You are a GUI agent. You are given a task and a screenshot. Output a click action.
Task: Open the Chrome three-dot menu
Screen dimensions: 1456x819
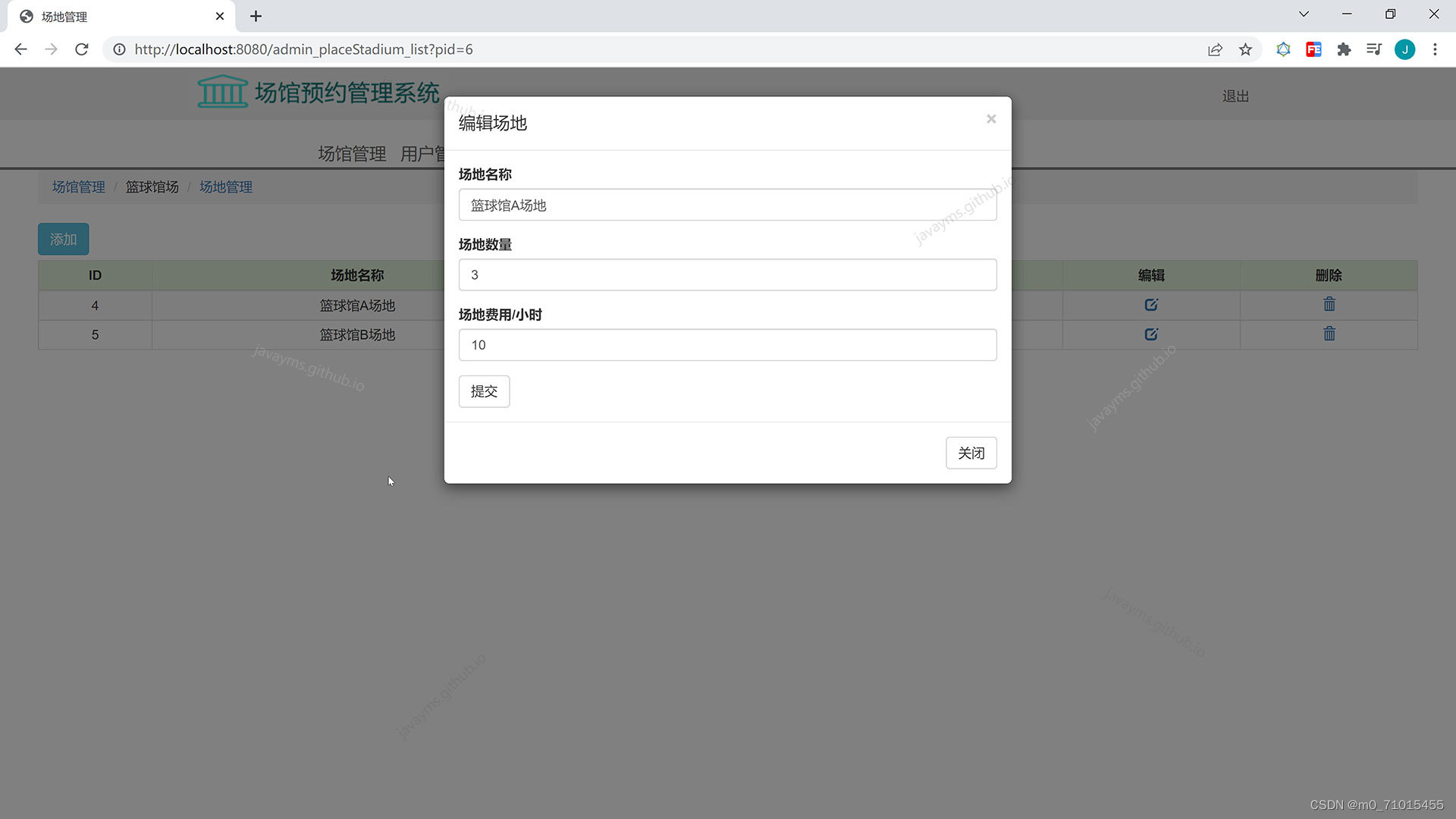click(x=1435, y=49)
